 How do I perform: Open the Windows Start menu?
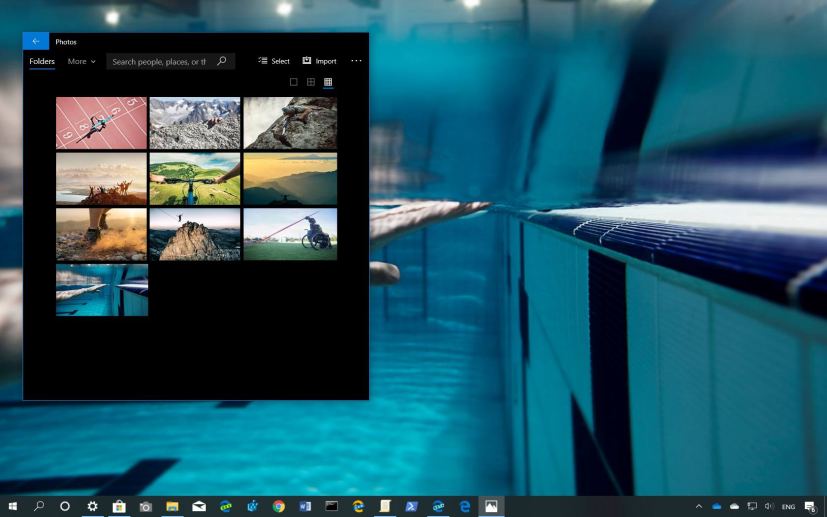coord(13,506)
